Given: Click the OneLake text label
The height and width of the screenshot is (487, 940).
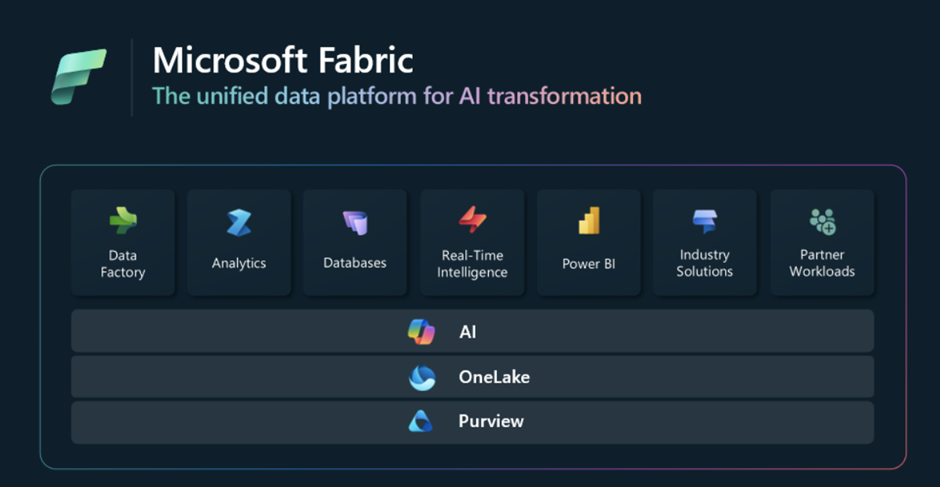Looking at the screenshot, I should (x=494, y=378).
